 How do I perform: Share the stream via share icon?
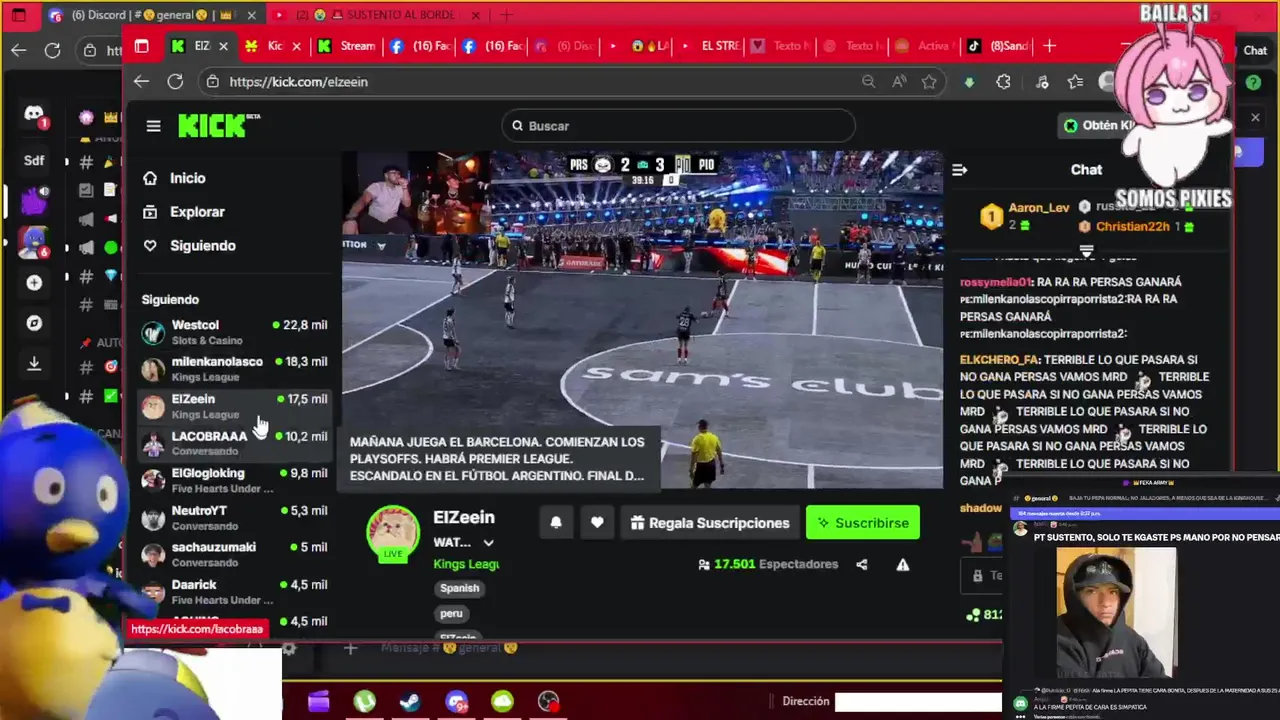pyautogui.click(x=862, y=565)
